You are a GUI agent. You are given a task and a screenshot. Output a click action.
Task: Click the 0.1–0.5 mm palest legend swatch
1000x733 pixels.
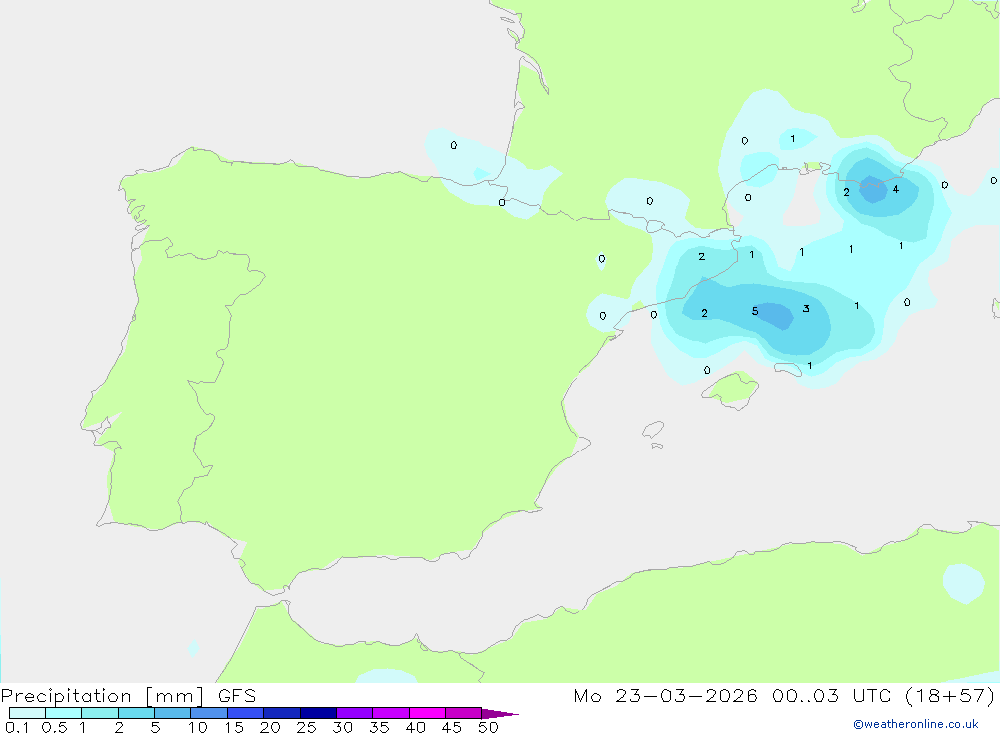click(27, 713)
